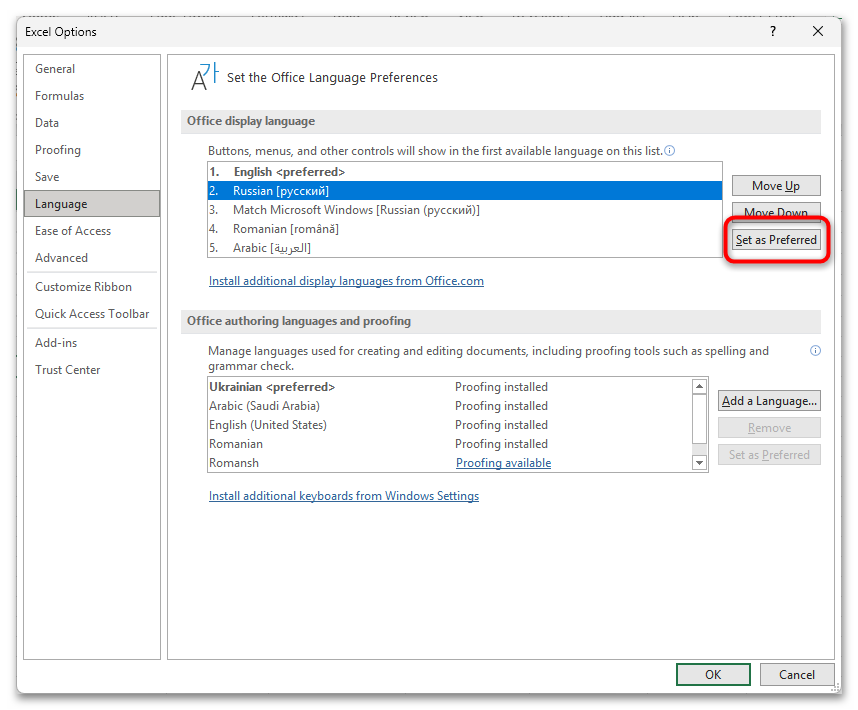Image resolution: width=858 pixels, height=710 pixels.
Task: Select Romansh authoring language row
Action: [x=450, y=463]
